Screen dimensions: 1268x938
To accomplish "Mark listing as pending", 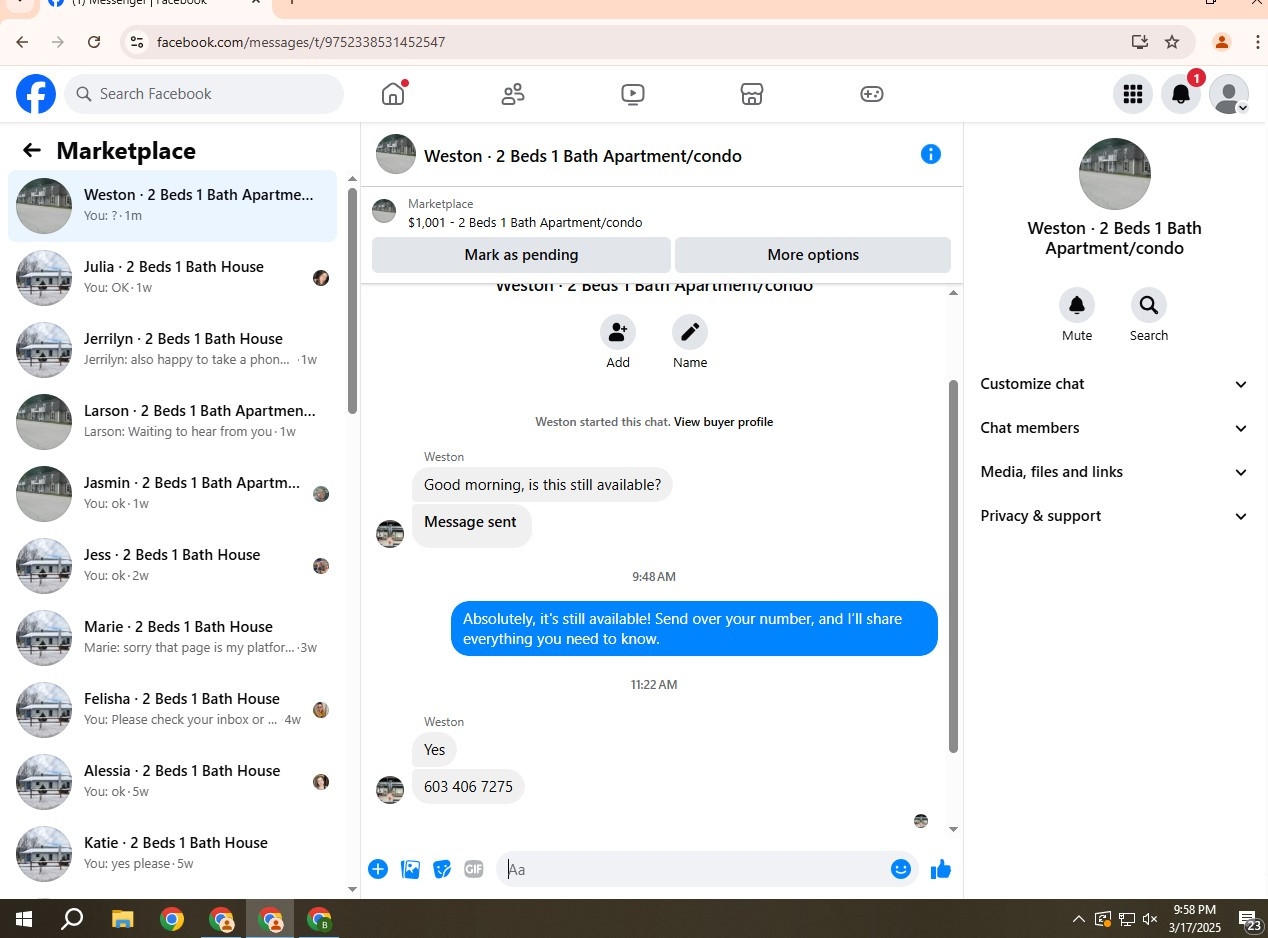I will click(x=521, y=255).
